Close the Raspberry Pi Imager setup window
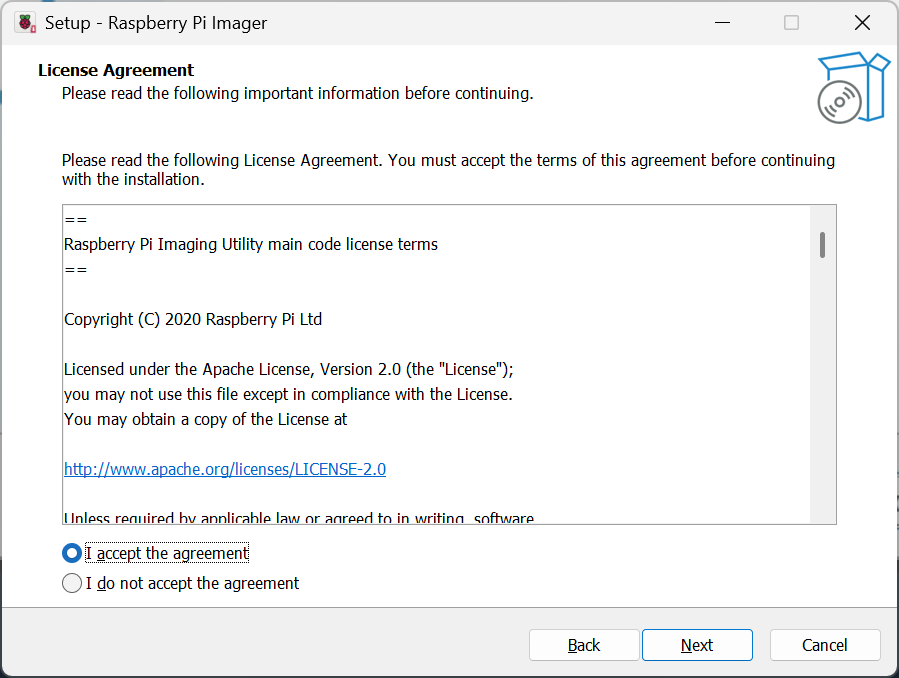This screenshot has height=678, width=899. point(862,23)
